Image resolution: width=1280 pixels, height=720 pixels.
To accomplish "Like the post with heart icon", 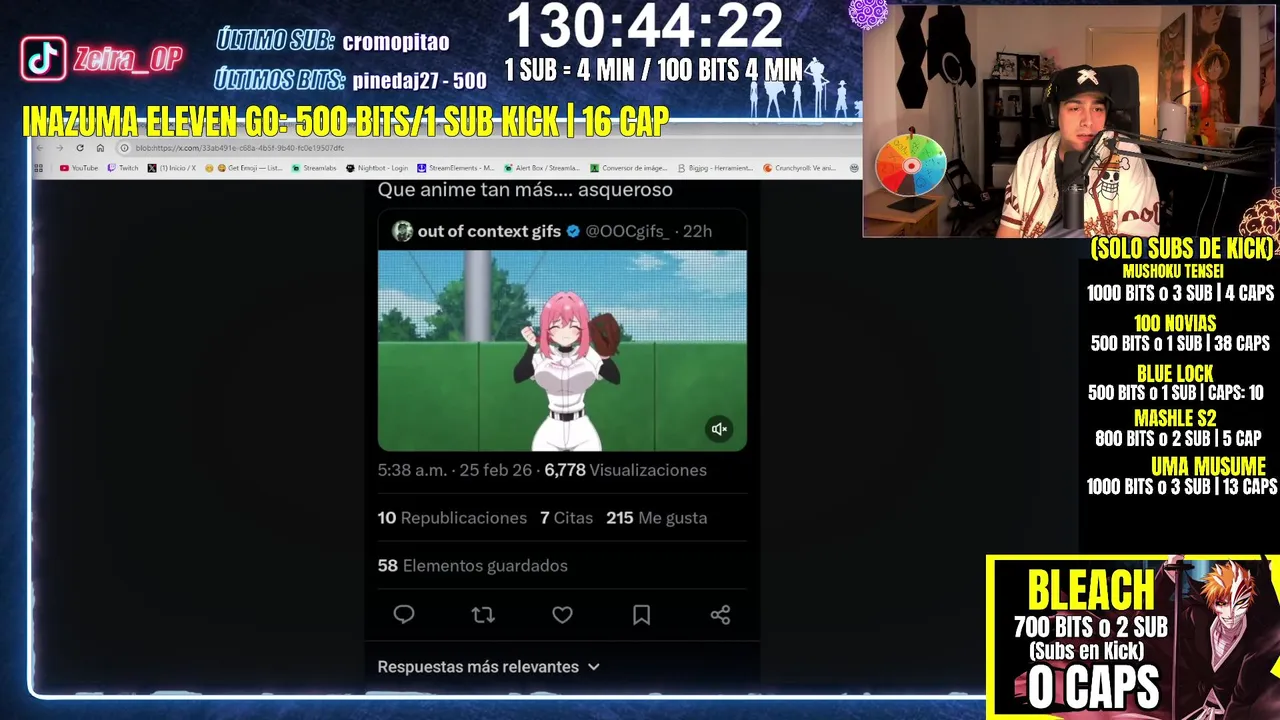I will (x=562, y=615).
